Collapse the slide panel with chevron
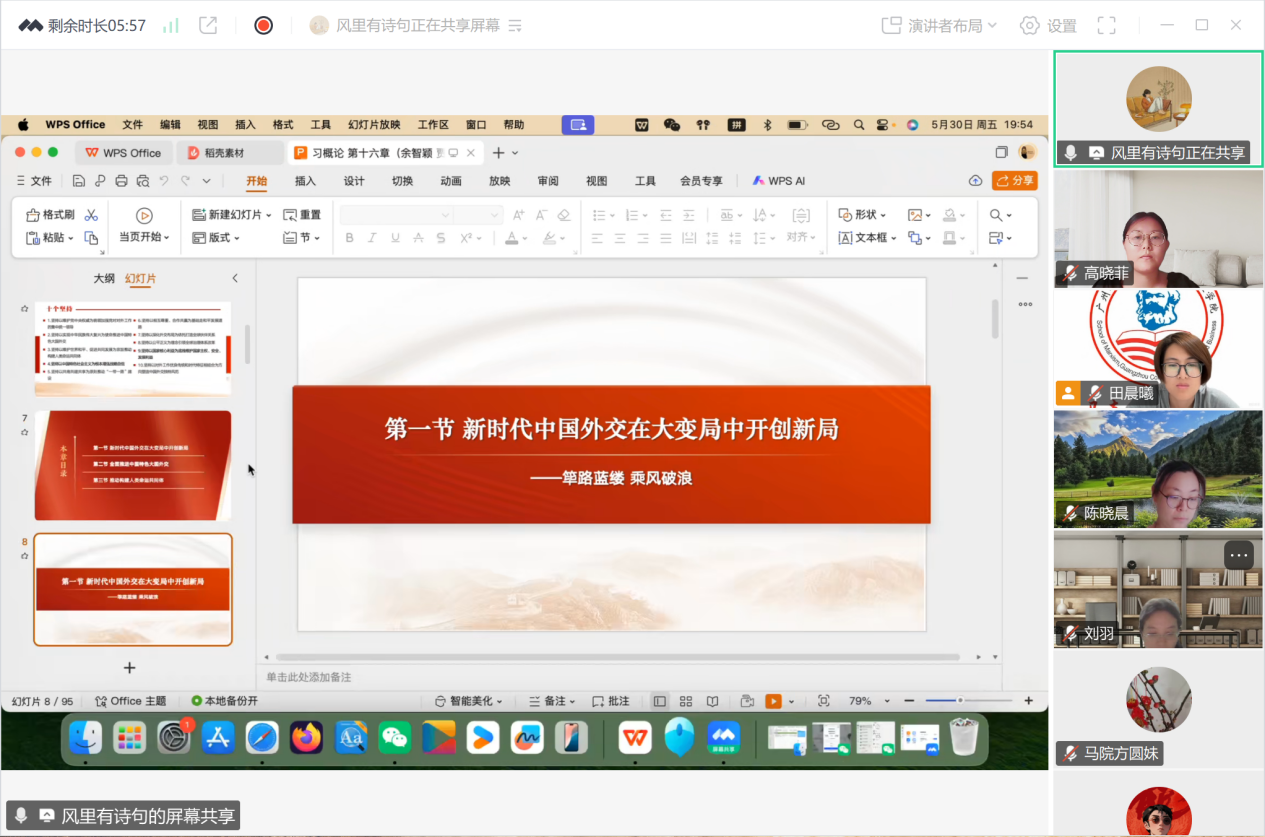The width and height of the screenshot is (1265, 837). (235, 278)
